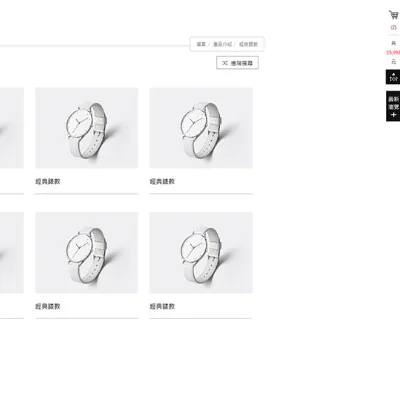Image resolution: width=400 pixels, height=400 pixels.
Task: Click the red cart total price amount
Action: coord(393,53)
